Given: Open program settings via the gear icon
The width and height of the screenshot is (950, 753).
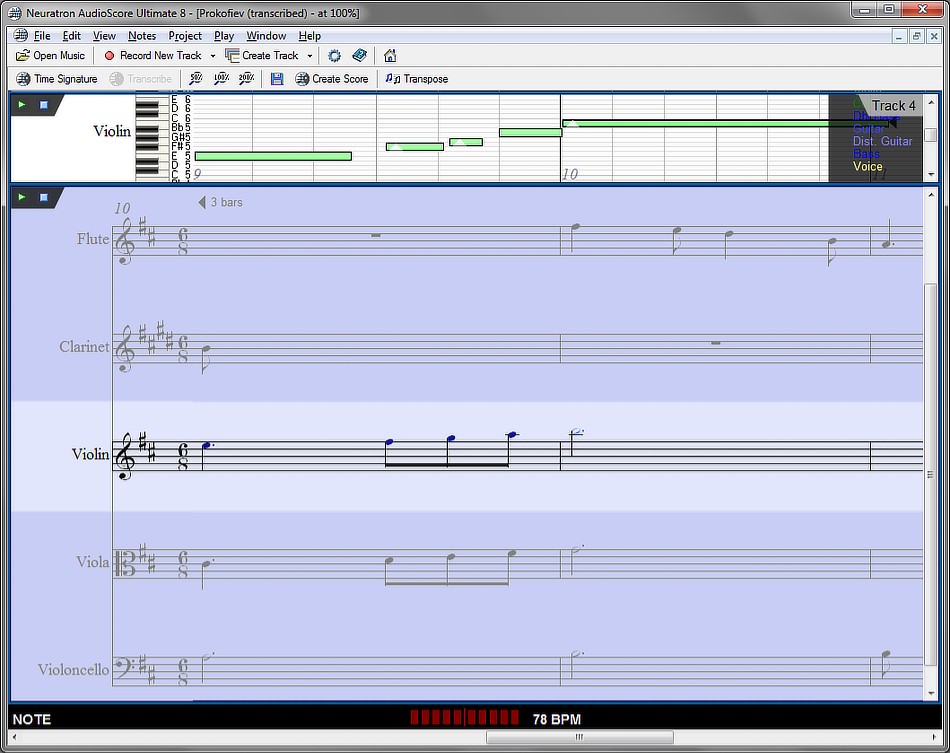Looking at the screenshot, I should (333, 56).
